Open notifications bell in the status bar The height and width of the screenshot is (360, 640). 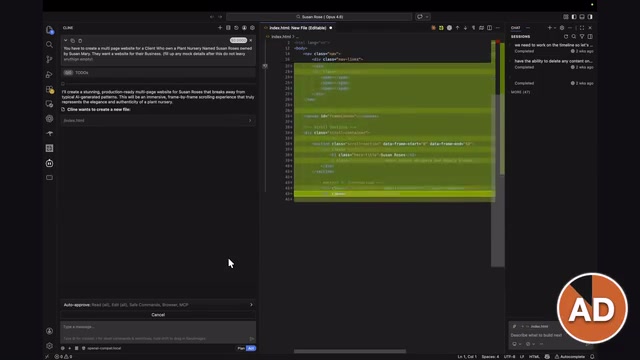point(592,357)
